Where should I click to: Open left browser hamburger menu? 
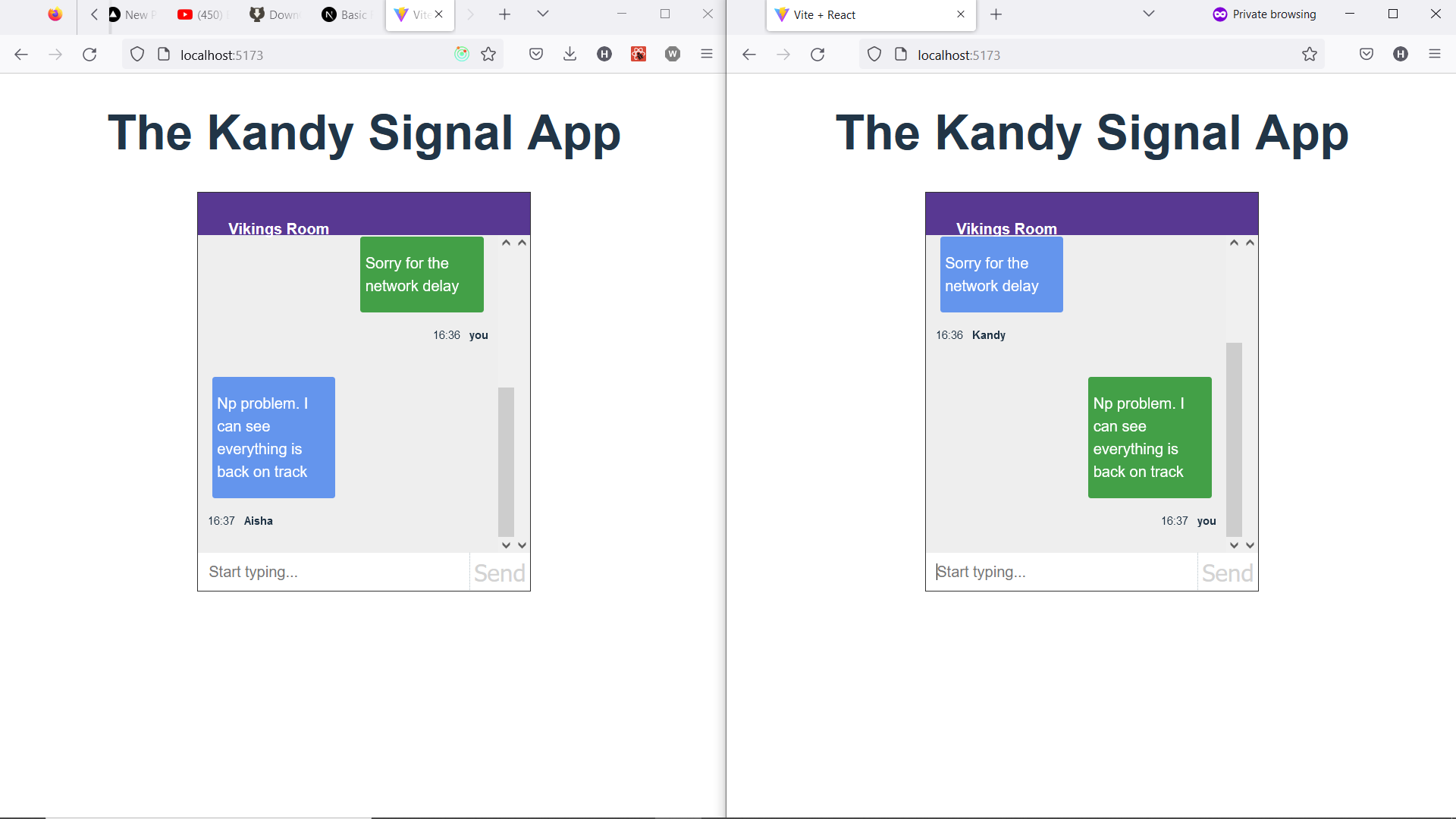pos(707,55)
